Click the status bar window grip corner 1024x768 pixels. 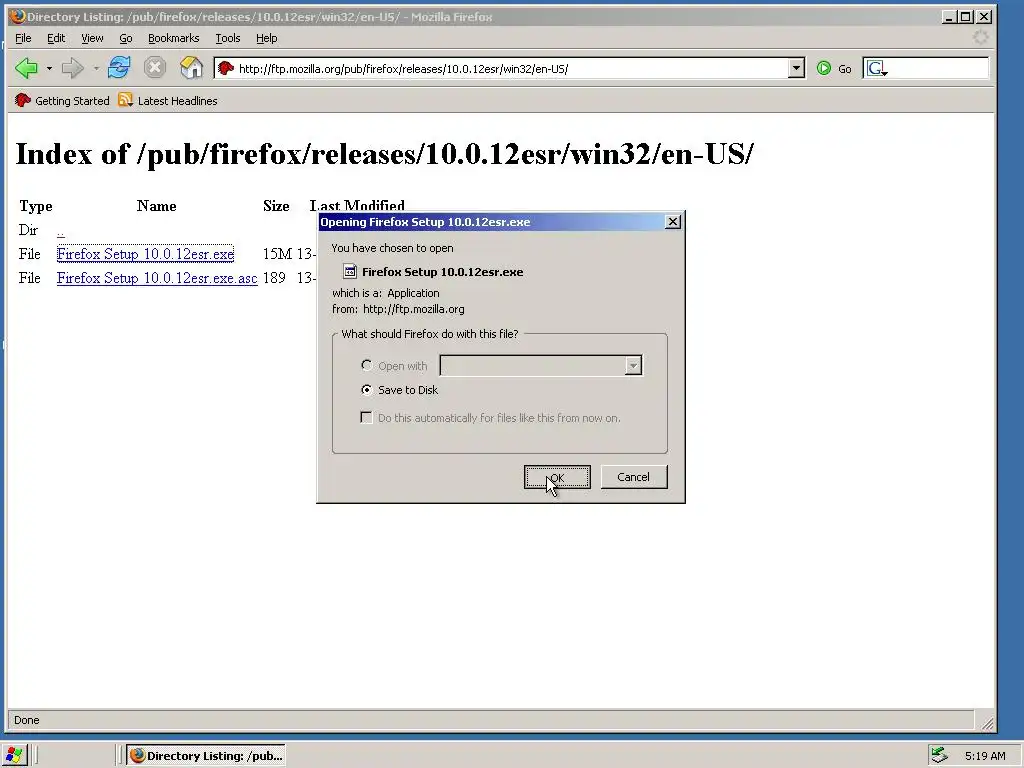pyautogui.click(x=987, y=722)
